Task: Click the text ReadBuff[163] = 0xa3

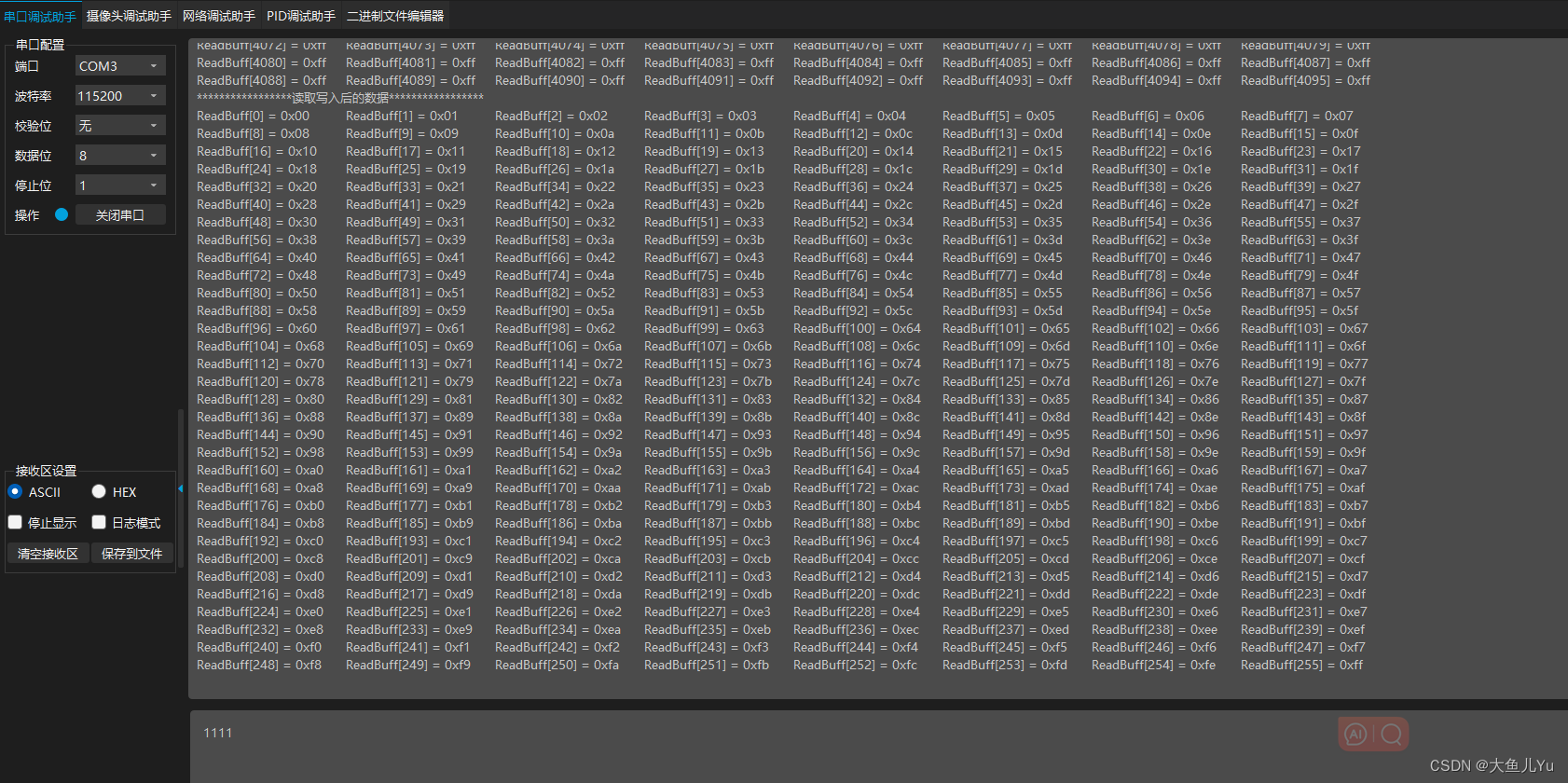Action: [x=708, y=470]
